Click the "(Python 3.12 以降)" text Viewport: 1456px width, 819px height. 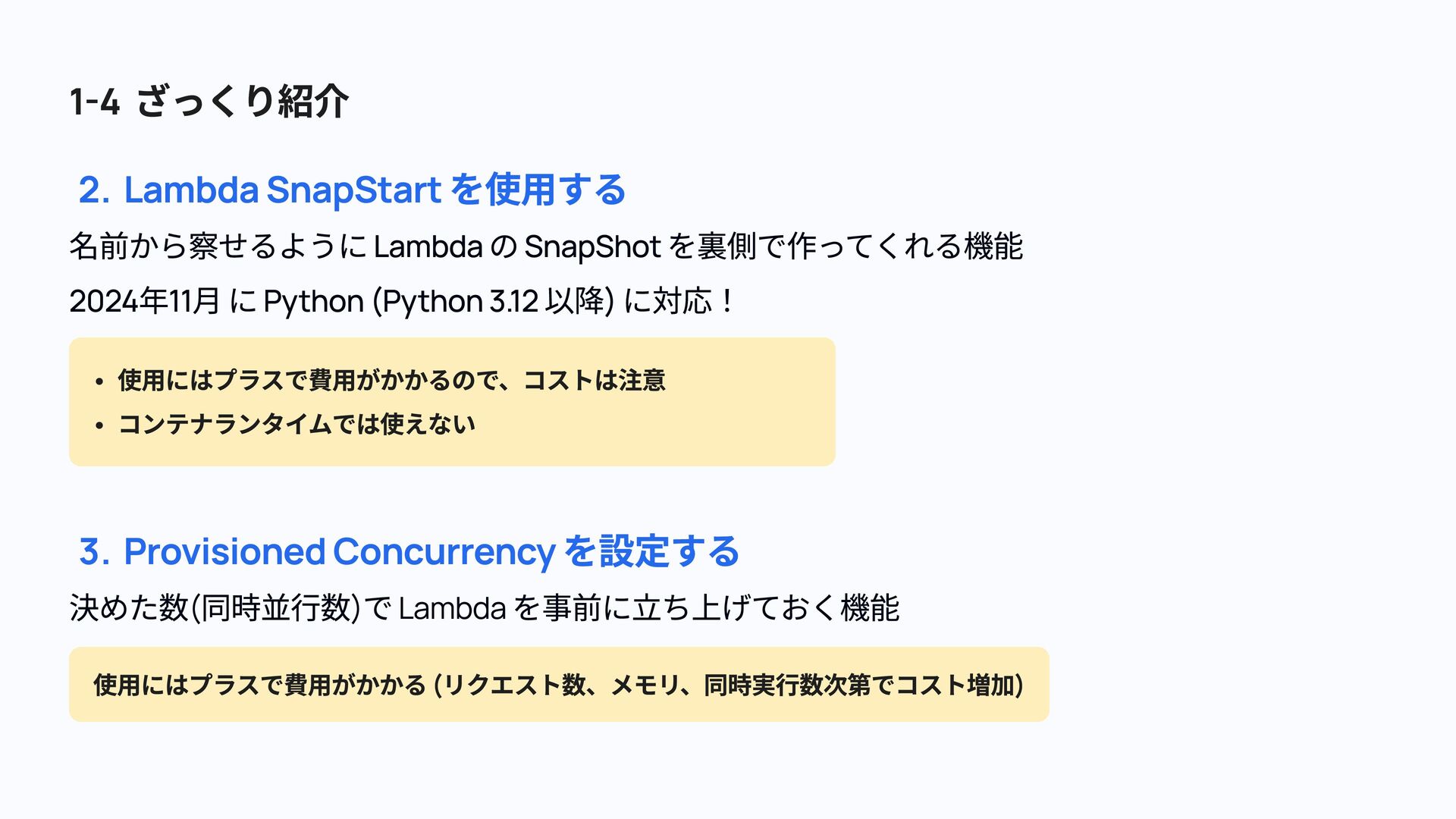pyautogui.click(x=493, y=301)
